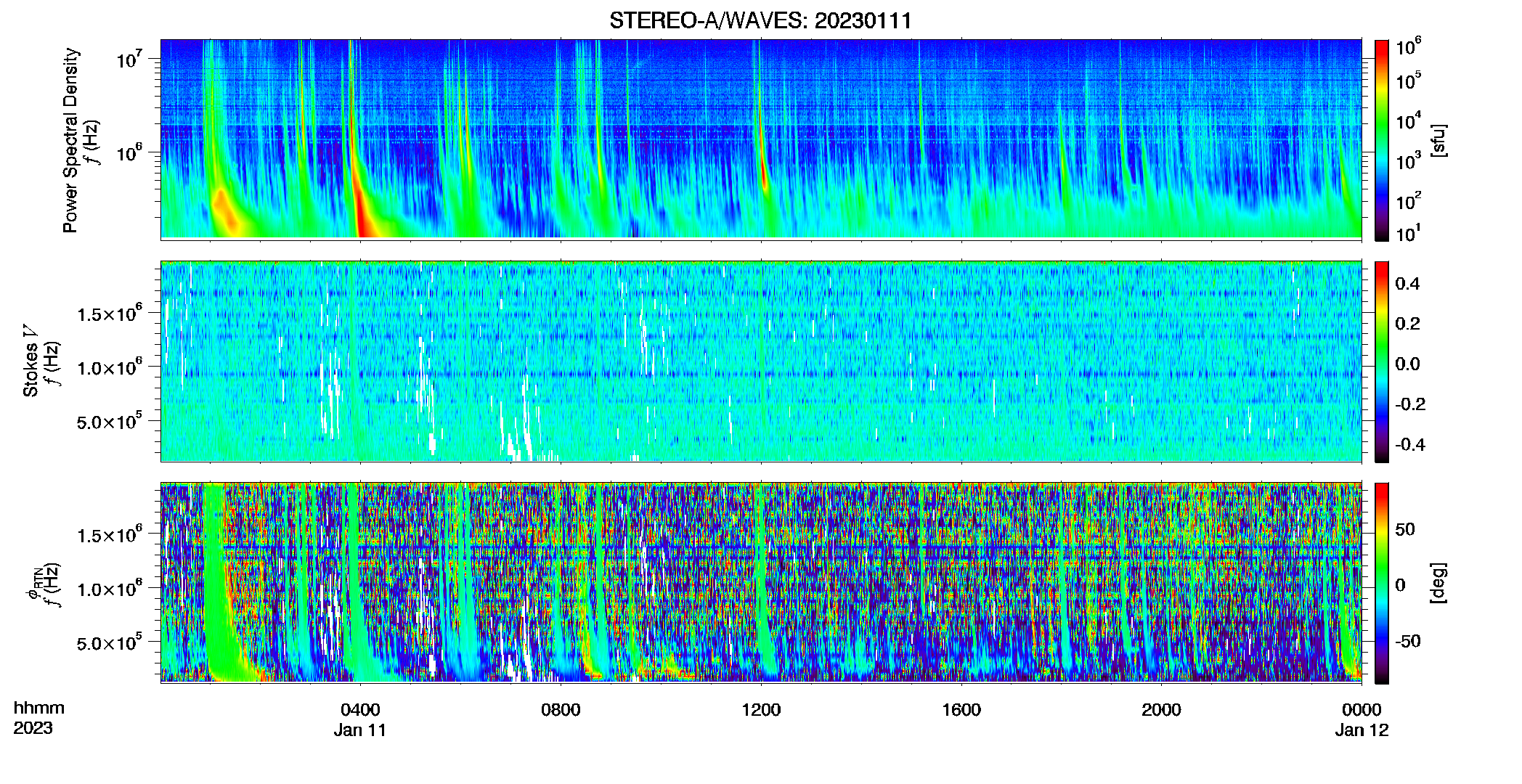This screenshot has height=784, width=1522.
Task: Click the phi RTN angle color bar
Action: click(x=1382, y=583)
